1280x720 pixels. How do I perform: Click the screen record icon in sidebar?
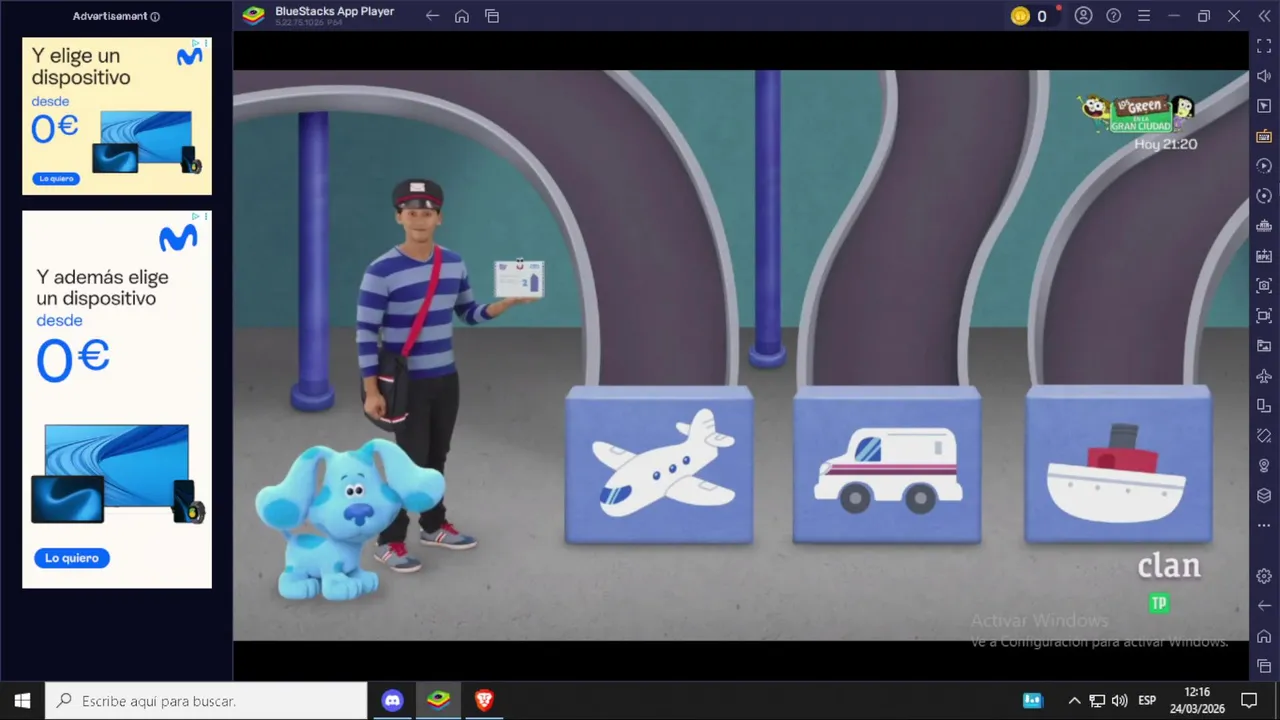(1264, 316)
